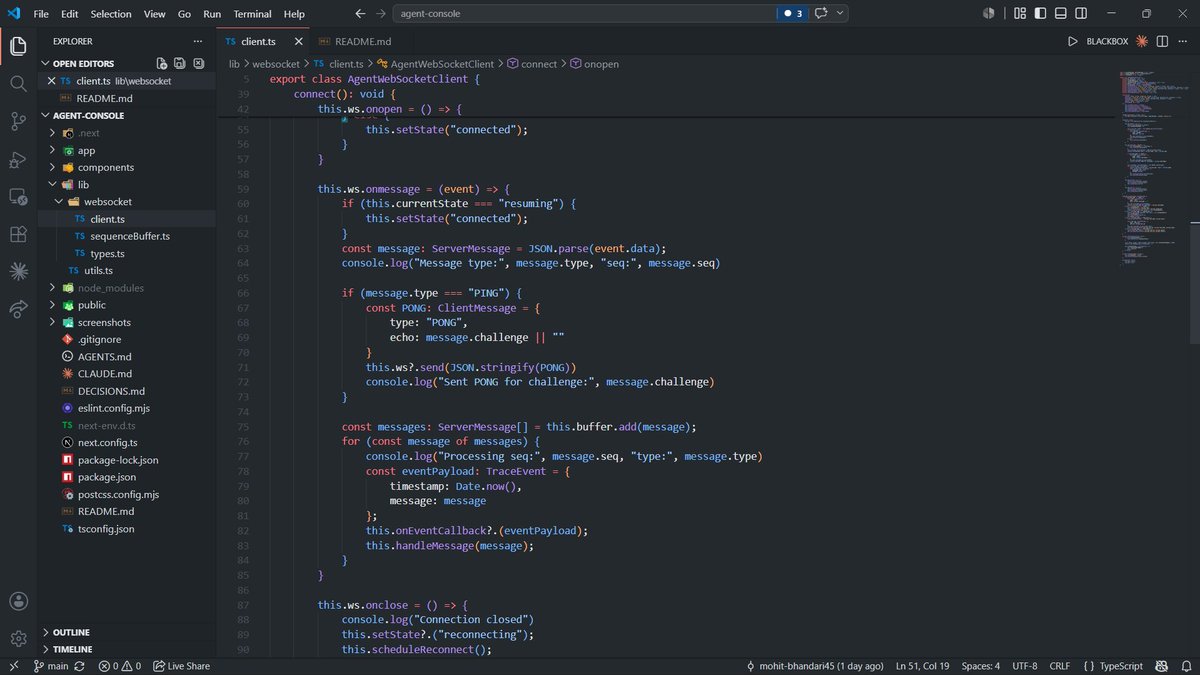Open the Run and Debug view
Screen dimensions: 1200x675
[x=18, y=159]
